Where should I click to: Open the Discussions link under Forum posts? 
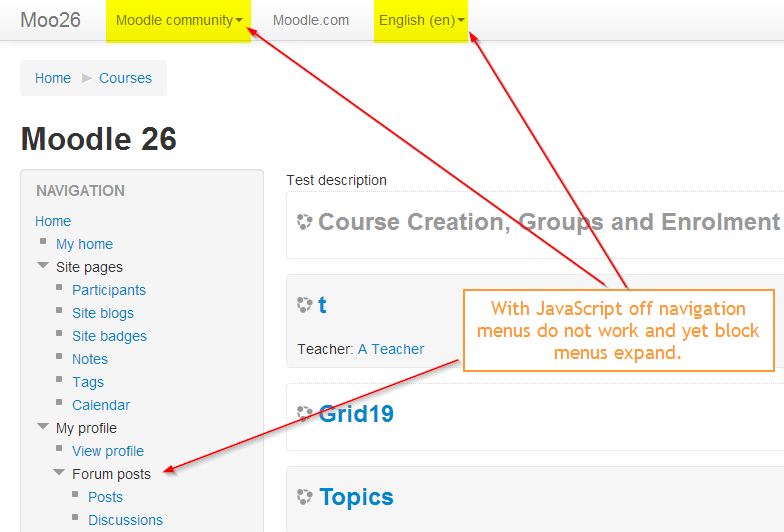point(125,520)
